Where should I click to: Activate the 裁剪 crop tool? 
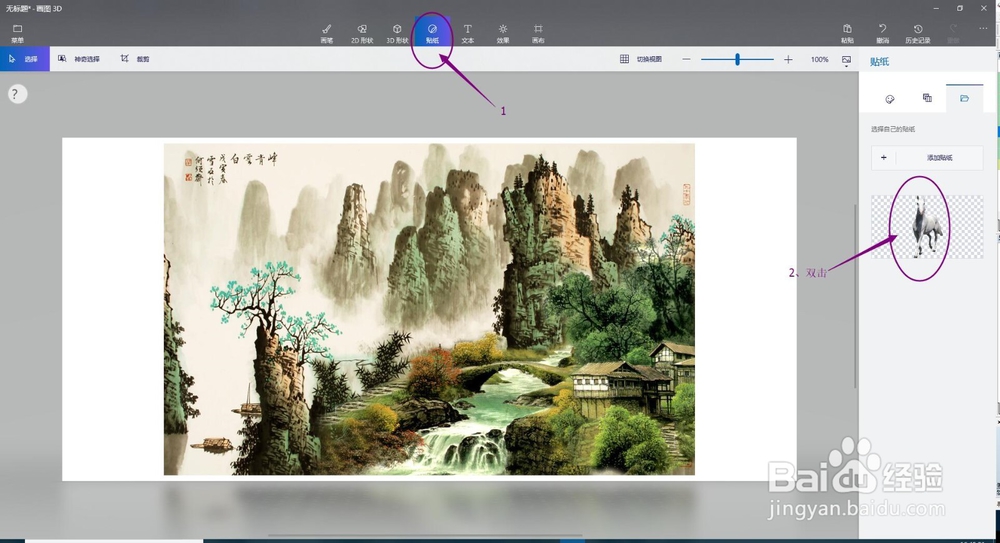click(x=135, y=59)
